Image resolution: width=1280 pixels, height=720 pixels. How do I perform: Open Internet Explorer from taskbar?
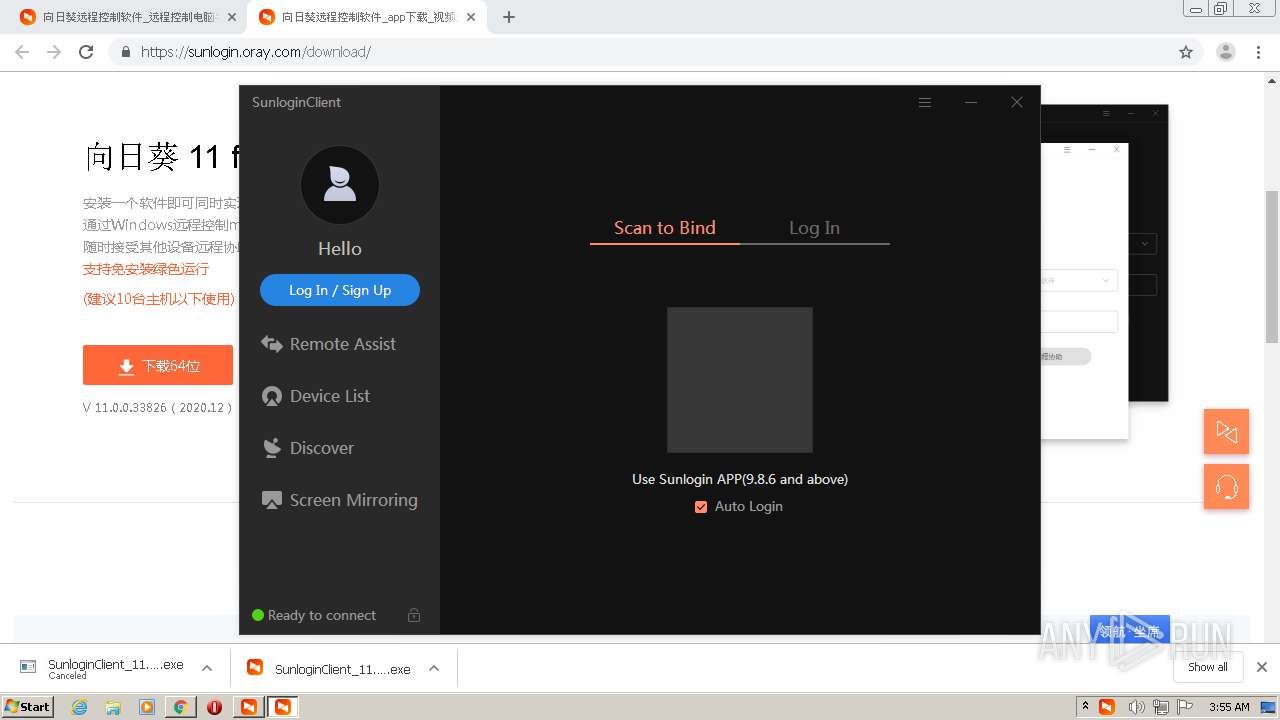click(x=79, y=707)
